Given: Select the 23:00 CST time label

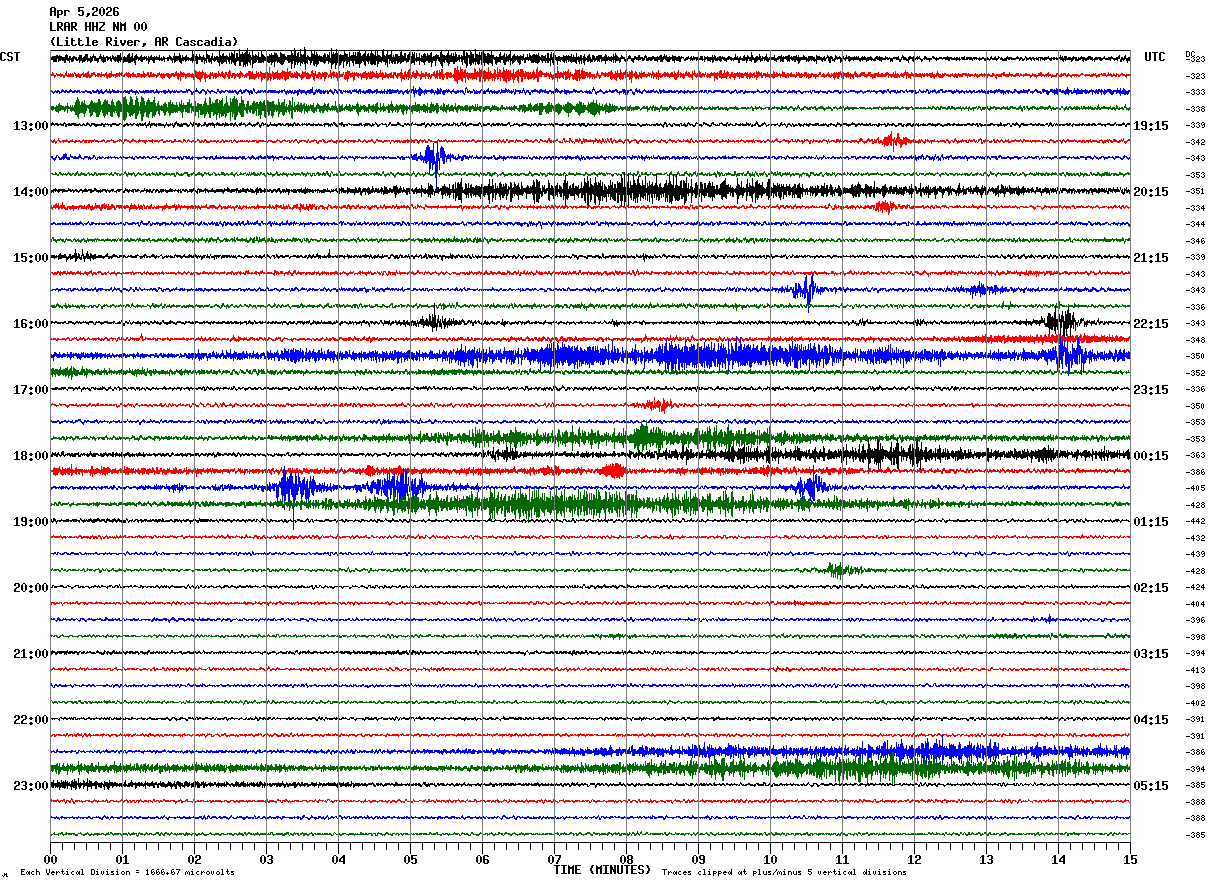Looking at the screenshot, I should (x=31, y=785).
